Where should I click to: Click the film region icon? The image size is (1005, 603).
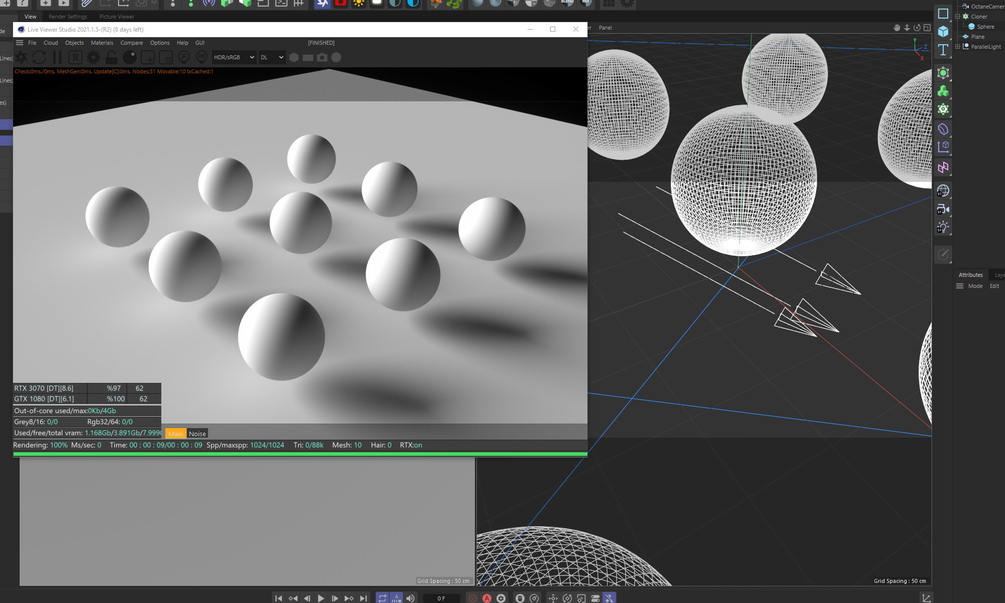[x=165, y=57]
